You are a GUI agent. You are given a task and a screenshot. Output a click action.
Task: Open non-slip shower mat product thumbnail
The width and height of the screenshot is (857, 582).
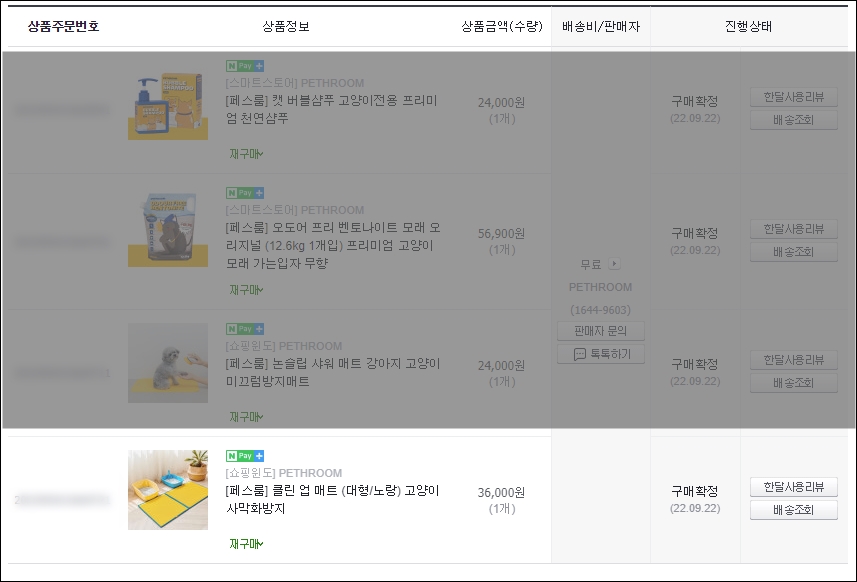point(168,363)
